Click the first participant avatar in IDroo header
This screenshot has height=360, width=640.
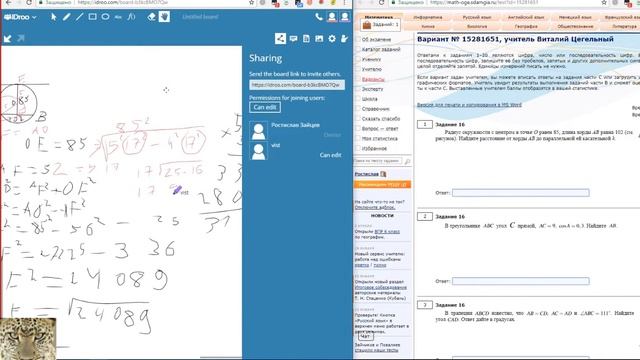point(332,17)
